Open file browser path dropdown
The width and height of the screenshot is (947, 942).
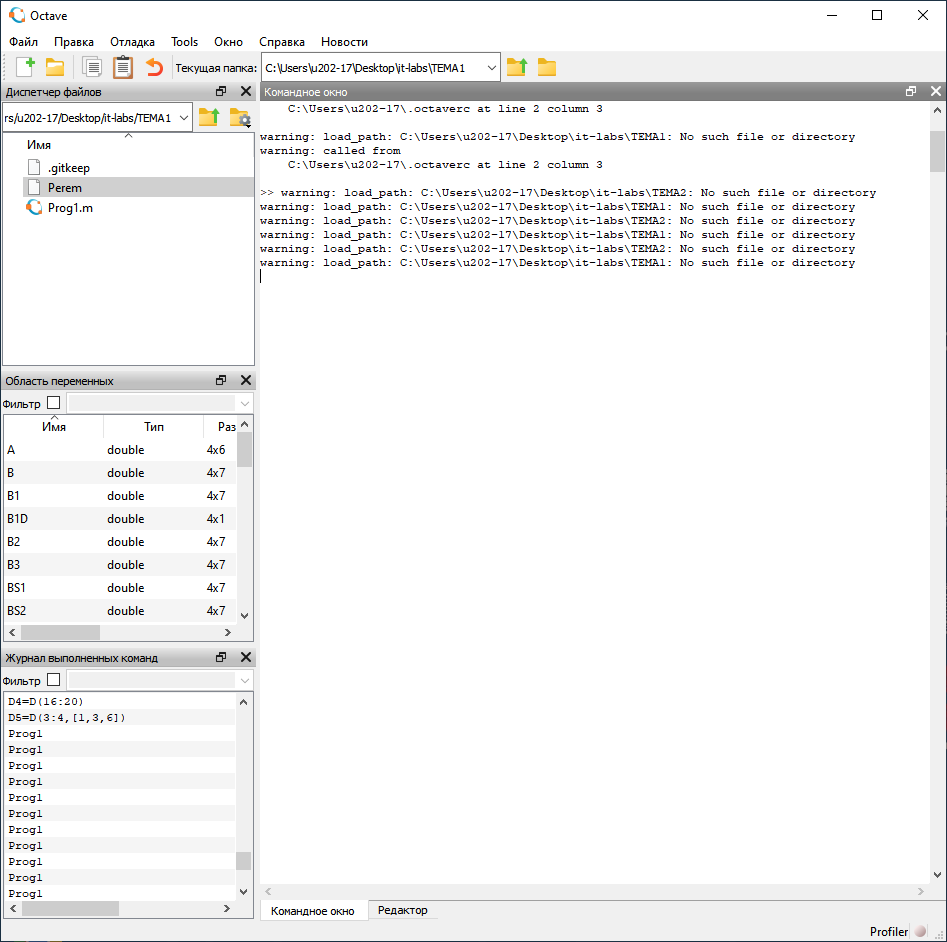[183, 118]
